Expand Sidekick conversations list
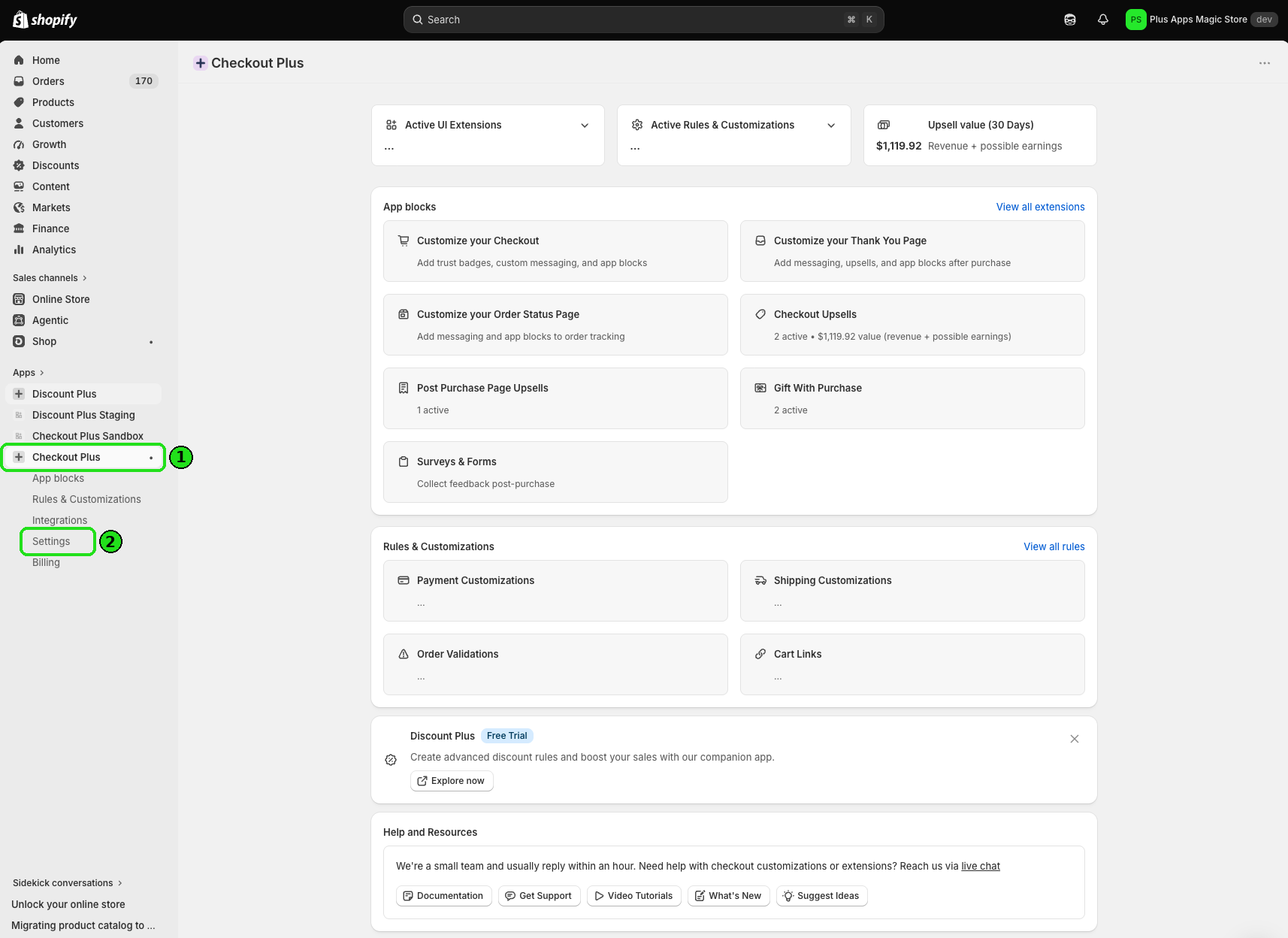Viewport: 1288px width, 938px height. [68, 883]
